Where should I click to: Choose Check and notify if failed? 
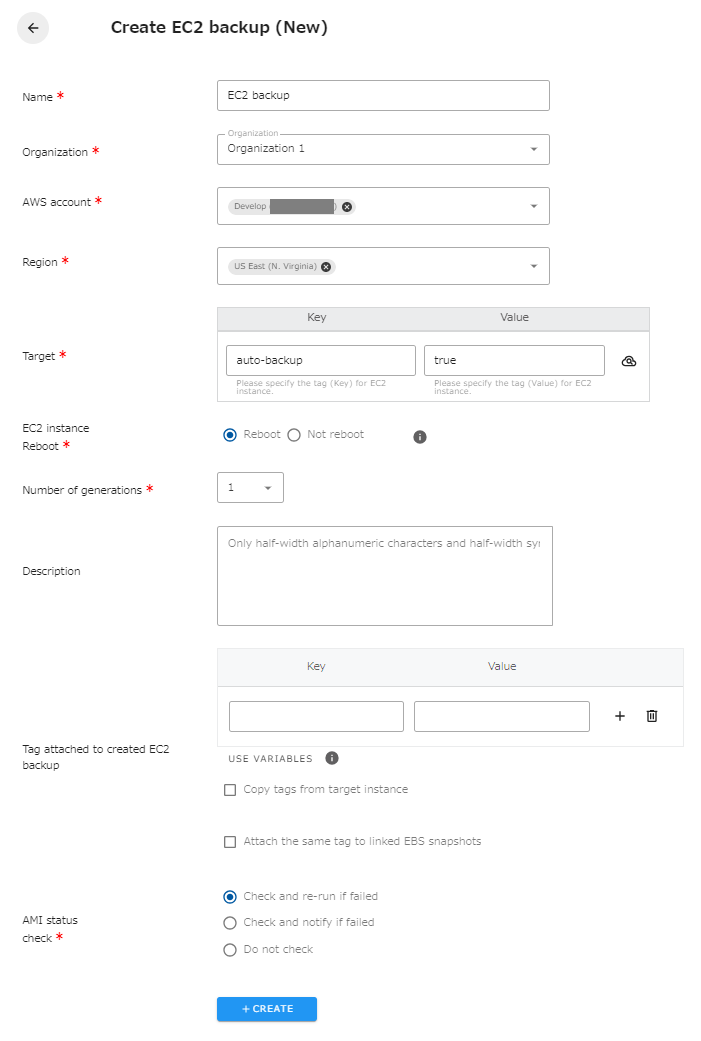tap(230, 923)
